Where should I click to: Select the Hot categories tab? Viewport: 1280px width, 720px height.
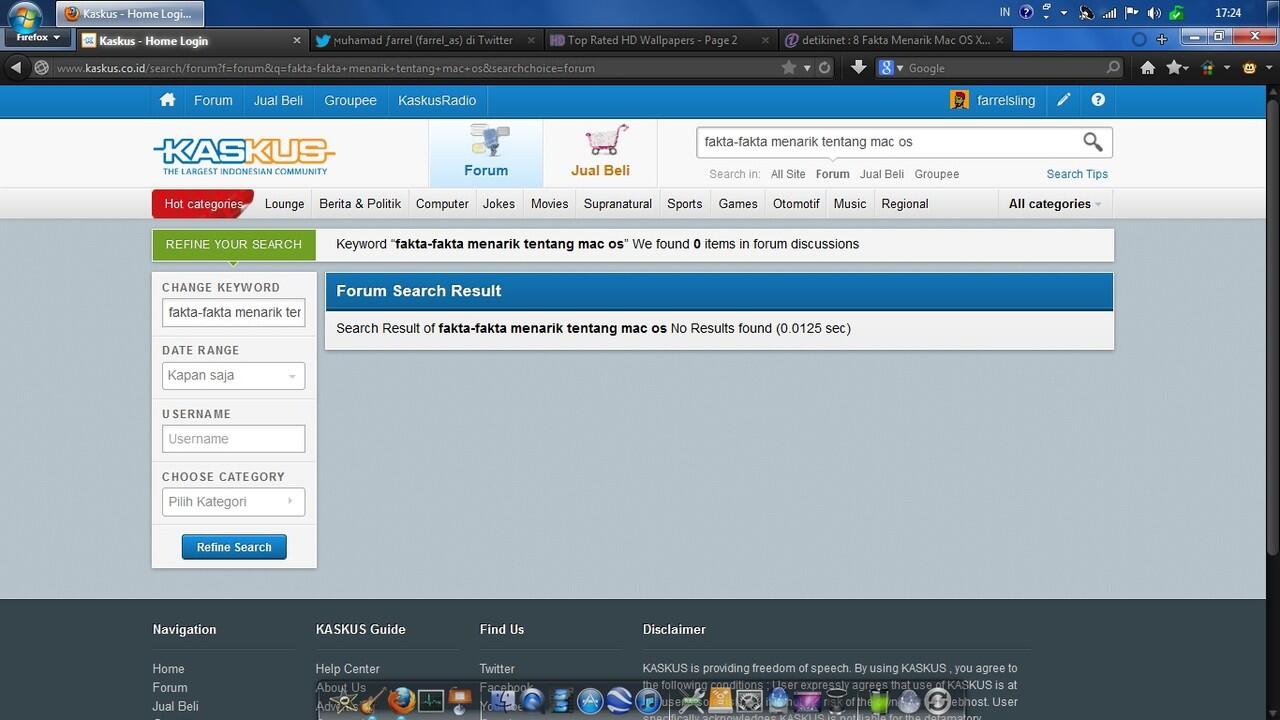(x=204, y=204)
